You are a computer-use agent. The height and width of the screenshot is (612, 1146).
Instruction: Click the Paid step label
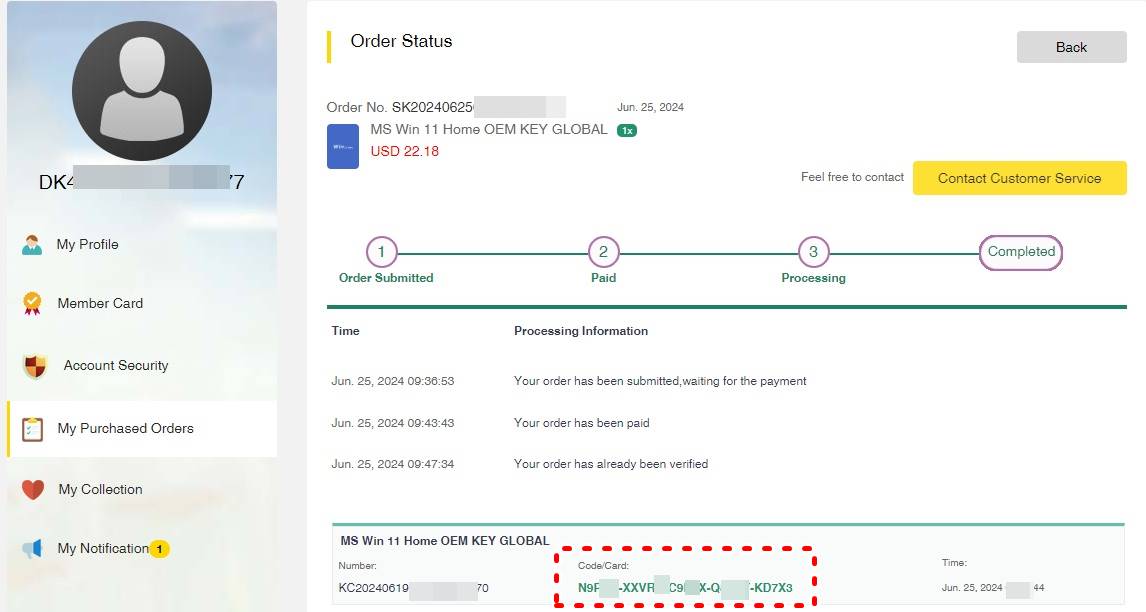coord(604,278)
